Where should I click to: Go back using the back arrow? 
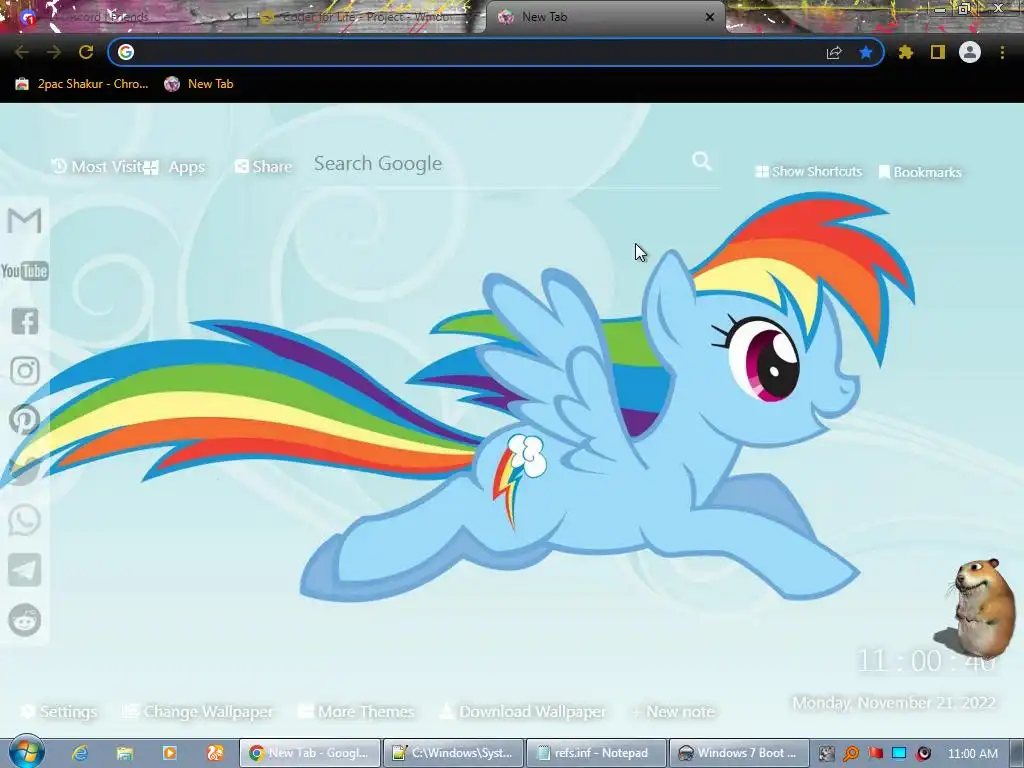(21, 52)
